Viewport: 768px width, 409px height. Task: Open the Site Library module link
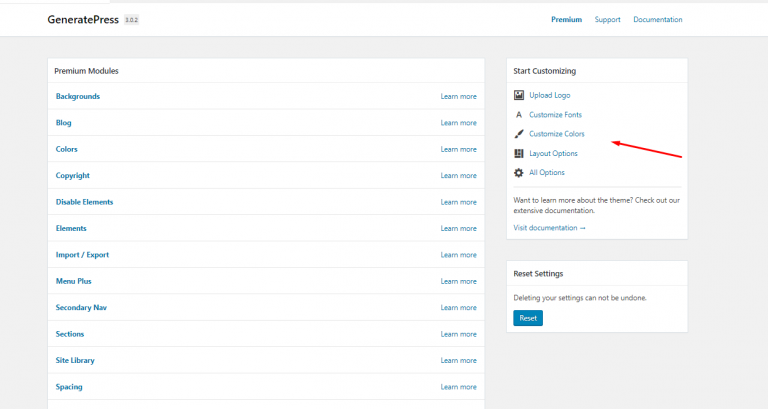pyautogui.click(x=75, y=361)
